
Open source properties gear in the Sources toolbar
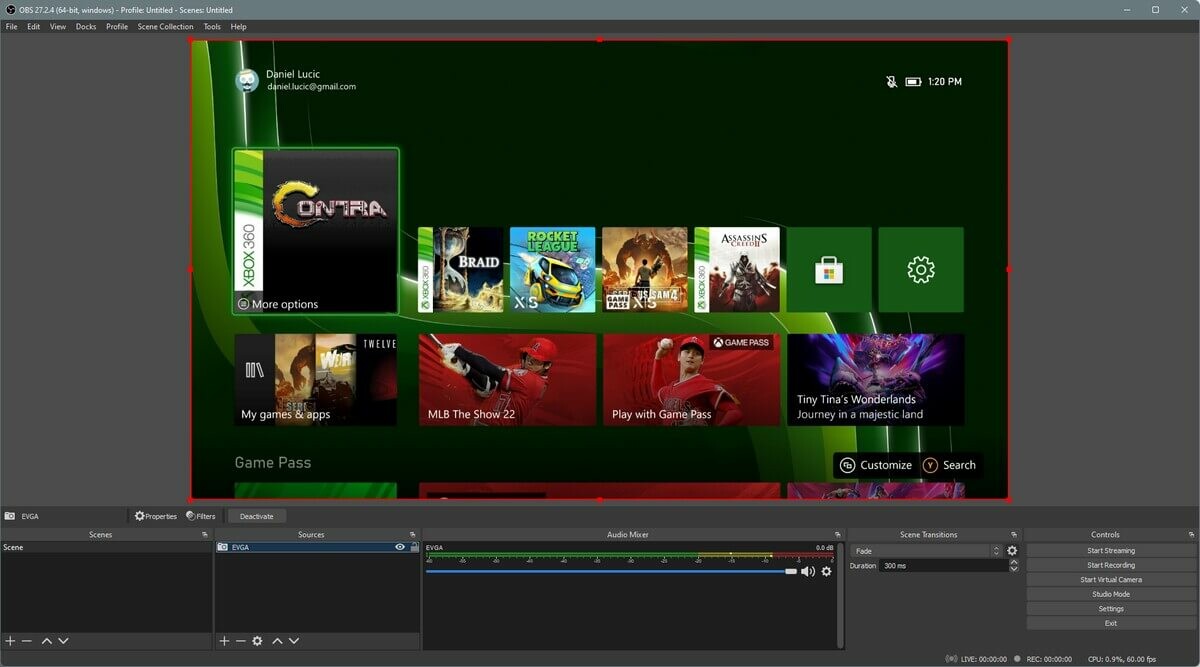coord(257,641)
